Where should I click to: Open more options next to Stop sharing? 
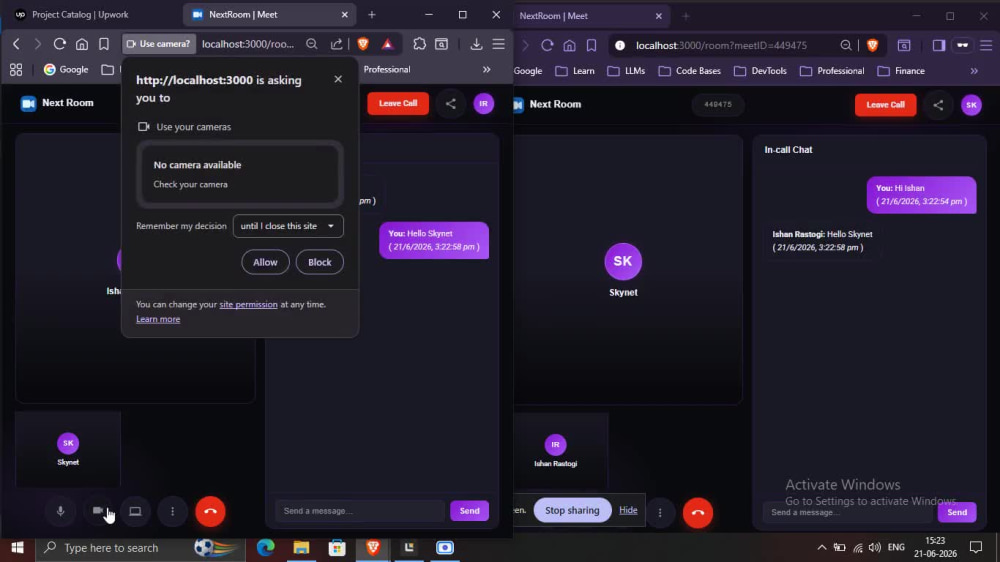coord(660,512)
